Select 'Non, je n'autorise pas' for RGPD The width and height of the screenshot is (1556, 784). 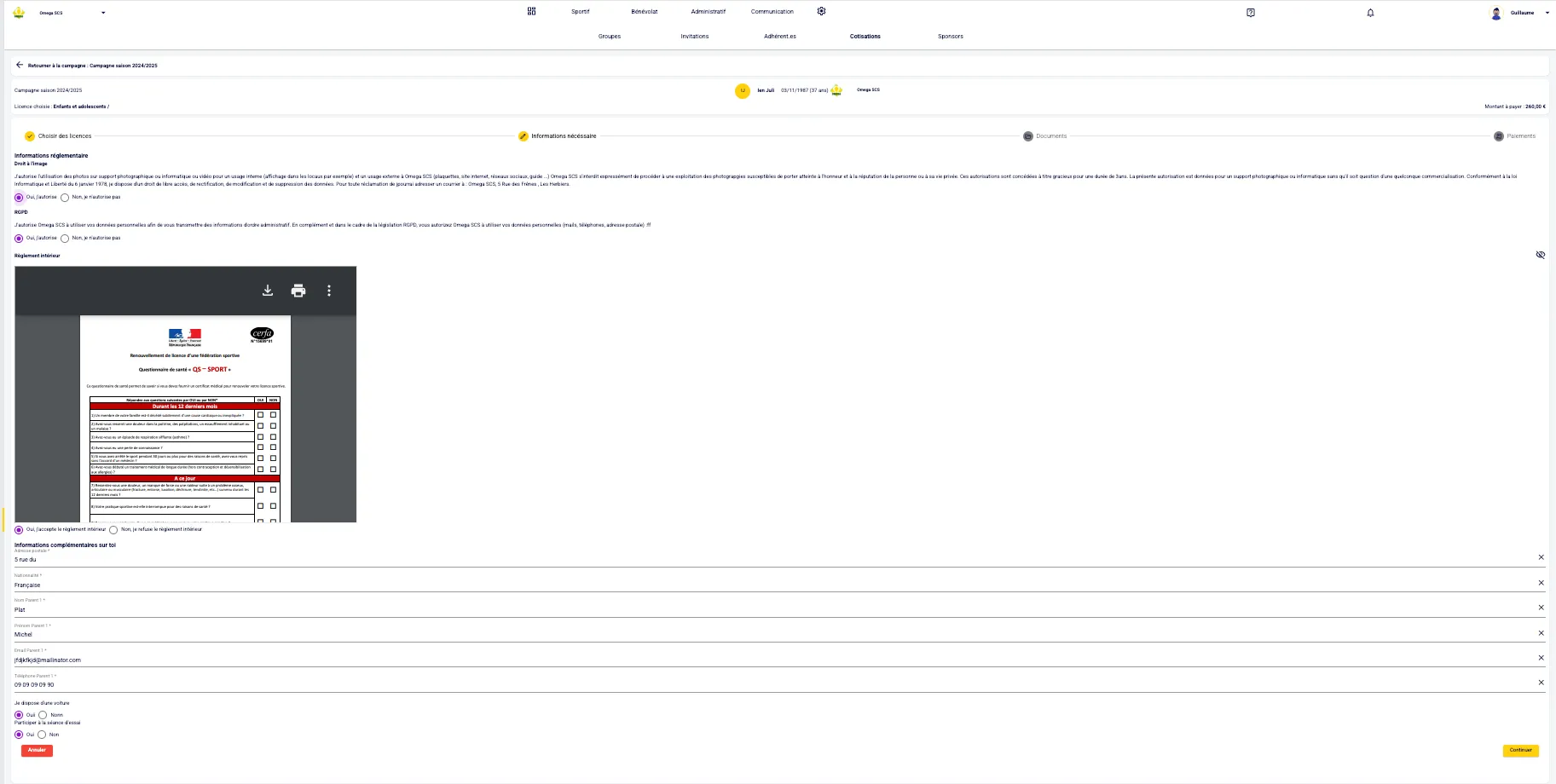tap(65, 239)
